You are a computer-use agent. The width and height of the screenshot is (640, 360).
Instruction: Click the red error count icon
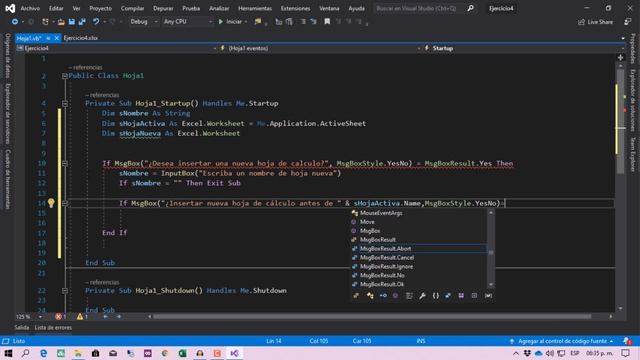click(58, 317)
